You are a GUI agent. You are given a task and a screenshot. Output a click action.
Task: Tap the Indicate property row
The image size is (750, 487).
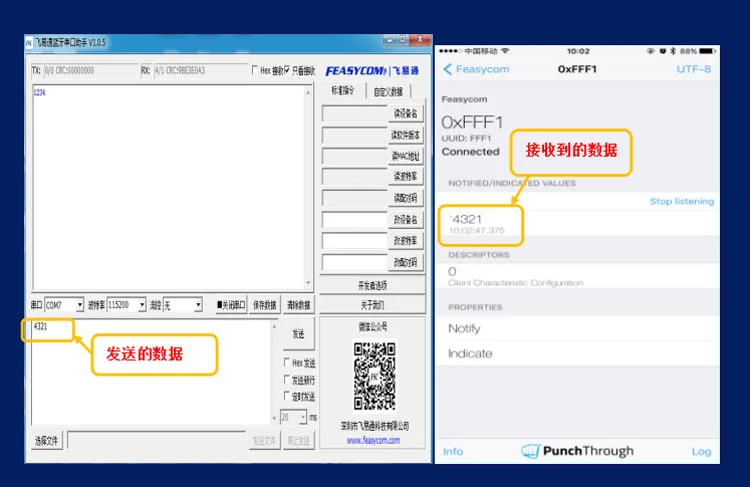(577, 354)
